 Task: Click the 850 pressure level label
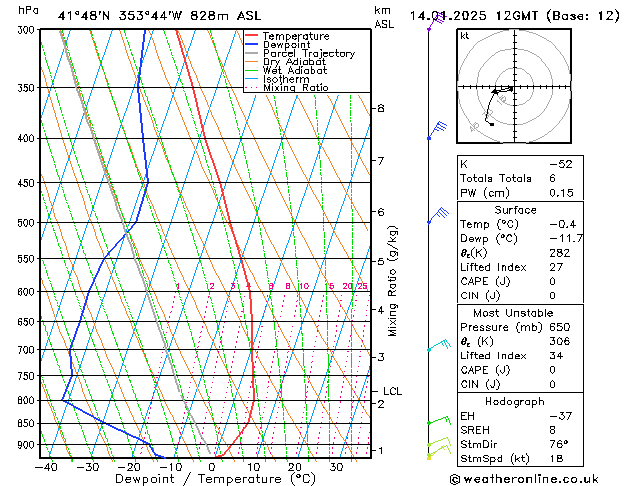click(x=28, y=423)
